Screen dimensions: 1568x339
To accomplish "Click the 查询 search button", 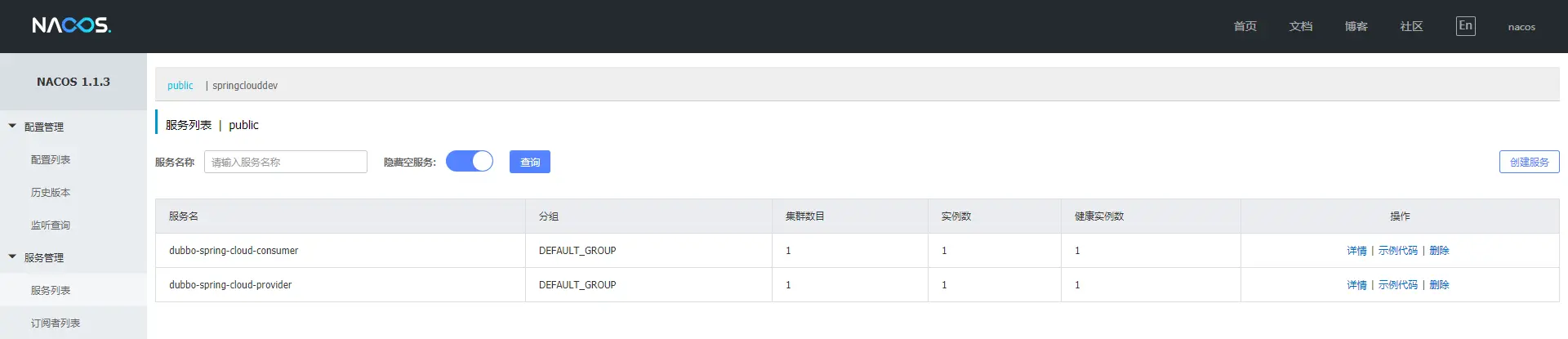I will point(530,162).
